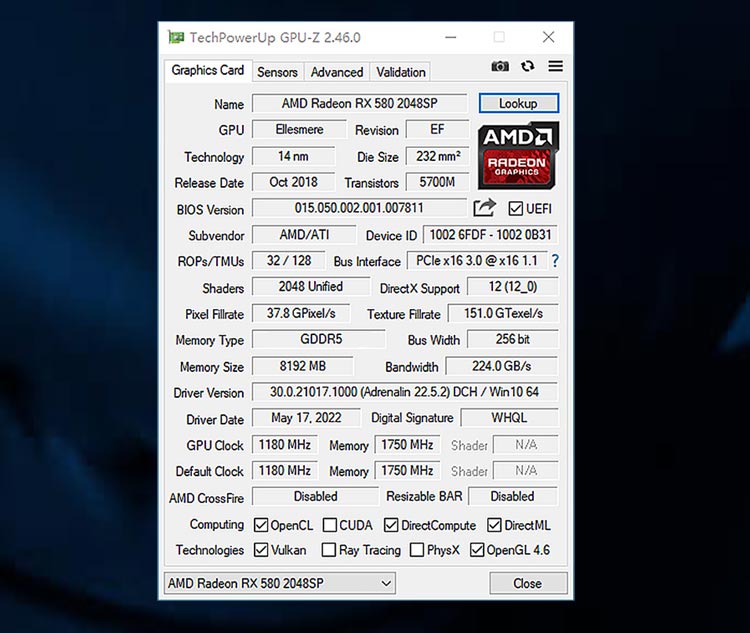Click the refresh icon in GPU-Z

(x=528, y=66)
